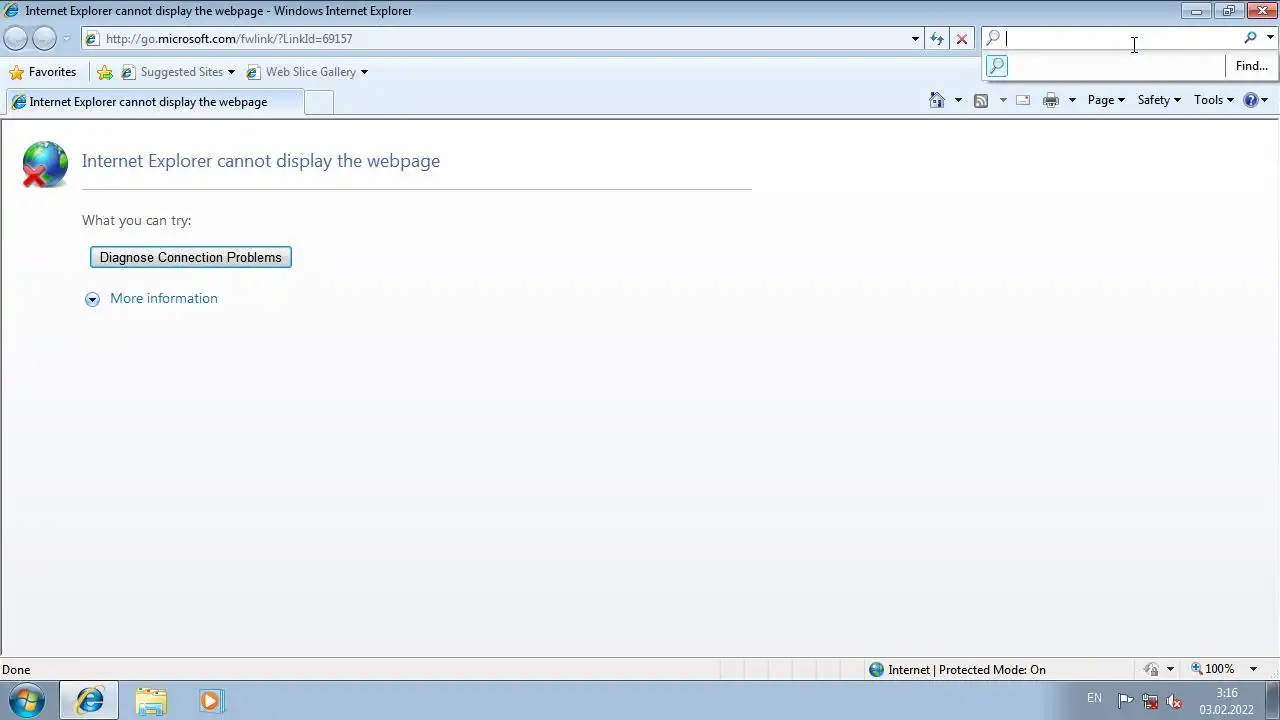
Task: Expand the More information arrow icon
Action: (92, 299)
